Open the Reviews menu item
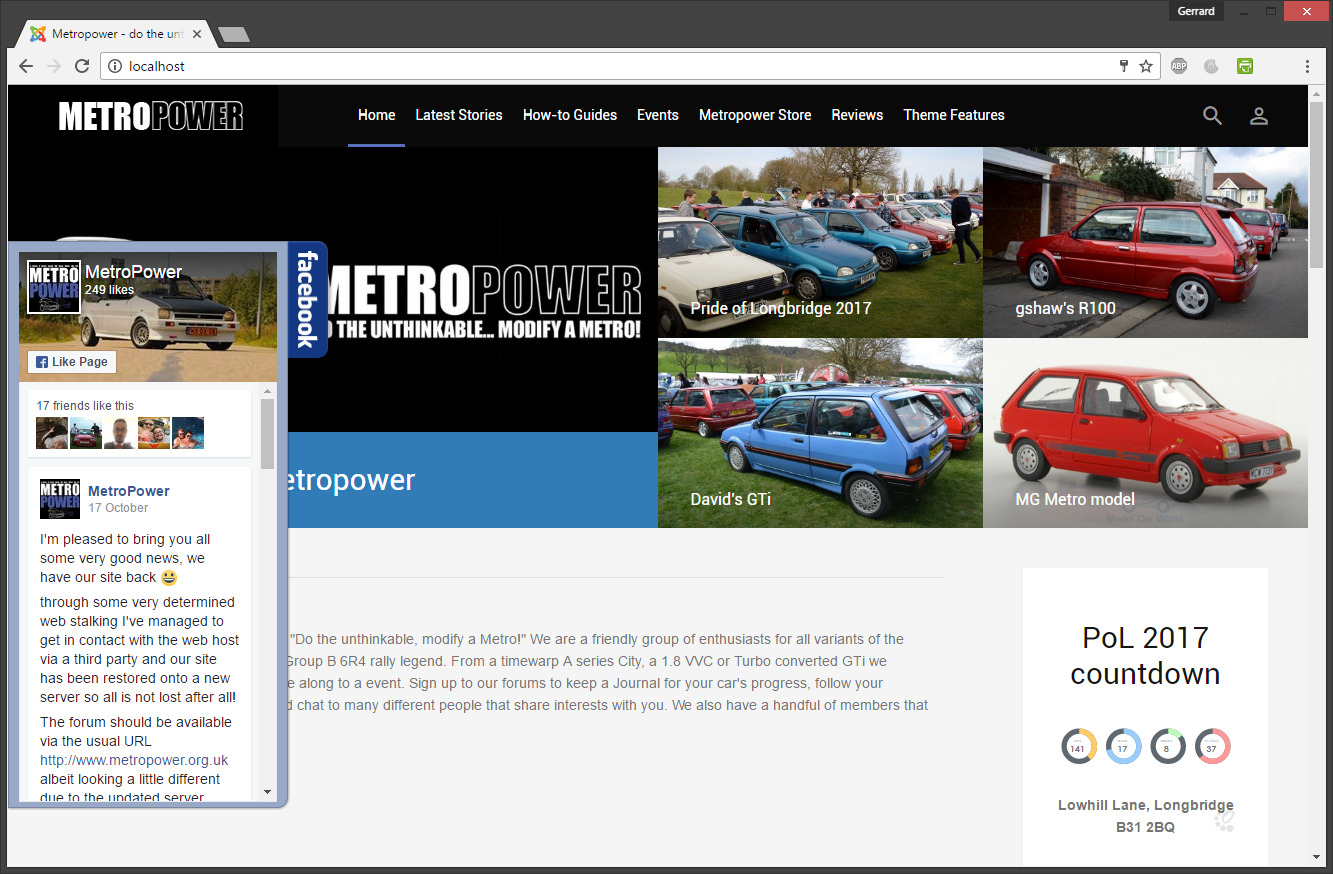This screenshot has height=874, width=1333. point(857,115)
